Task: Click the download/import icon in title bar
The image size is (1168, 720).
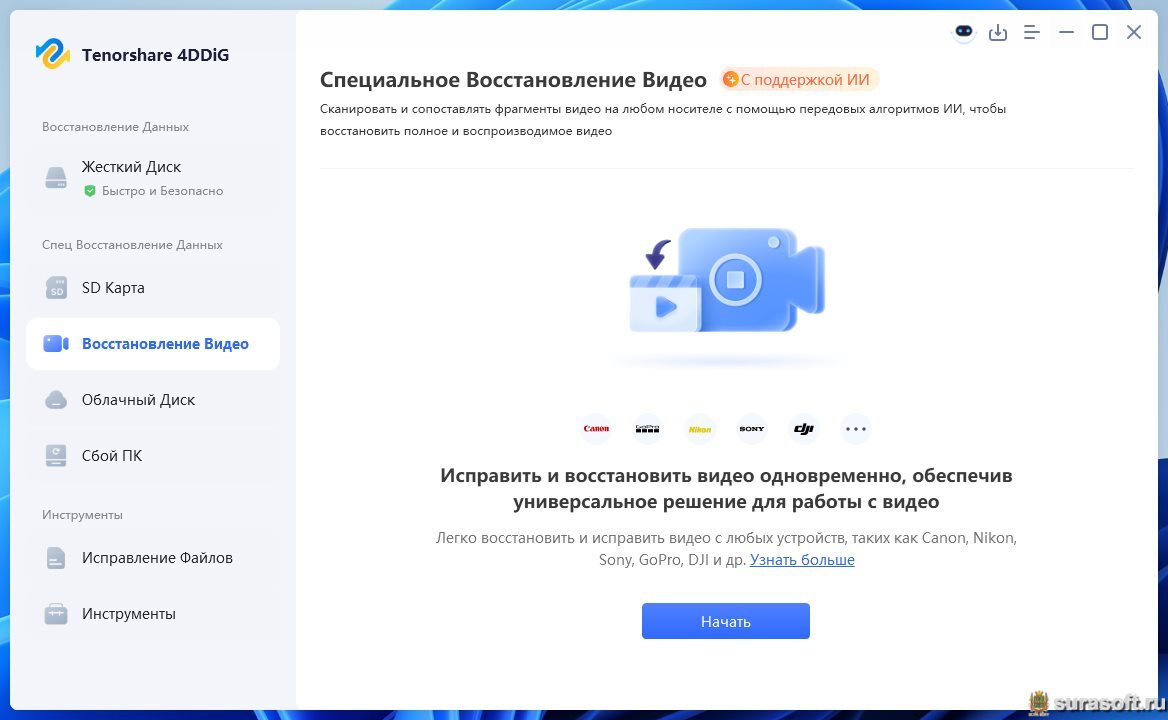Action: click(x=997, y=33)
